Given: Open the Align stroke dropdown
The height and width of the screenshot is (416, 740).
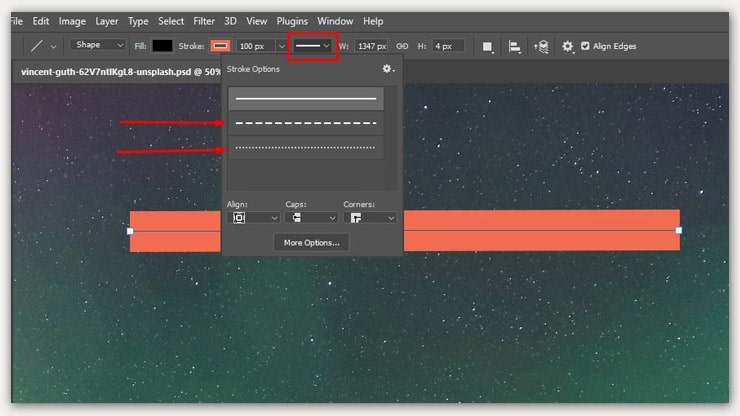Looking at the screenshot, I should click(x=253, y=218).
